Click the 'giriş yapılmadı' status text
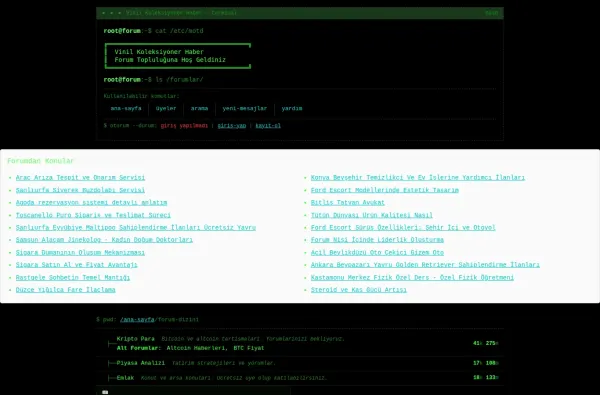600x395 pixels. (x=184, y=126)
